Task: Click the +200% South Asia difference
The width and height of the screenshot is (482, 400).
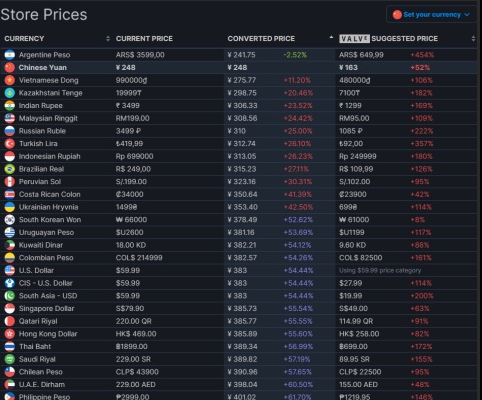Action: coord(422,295)
